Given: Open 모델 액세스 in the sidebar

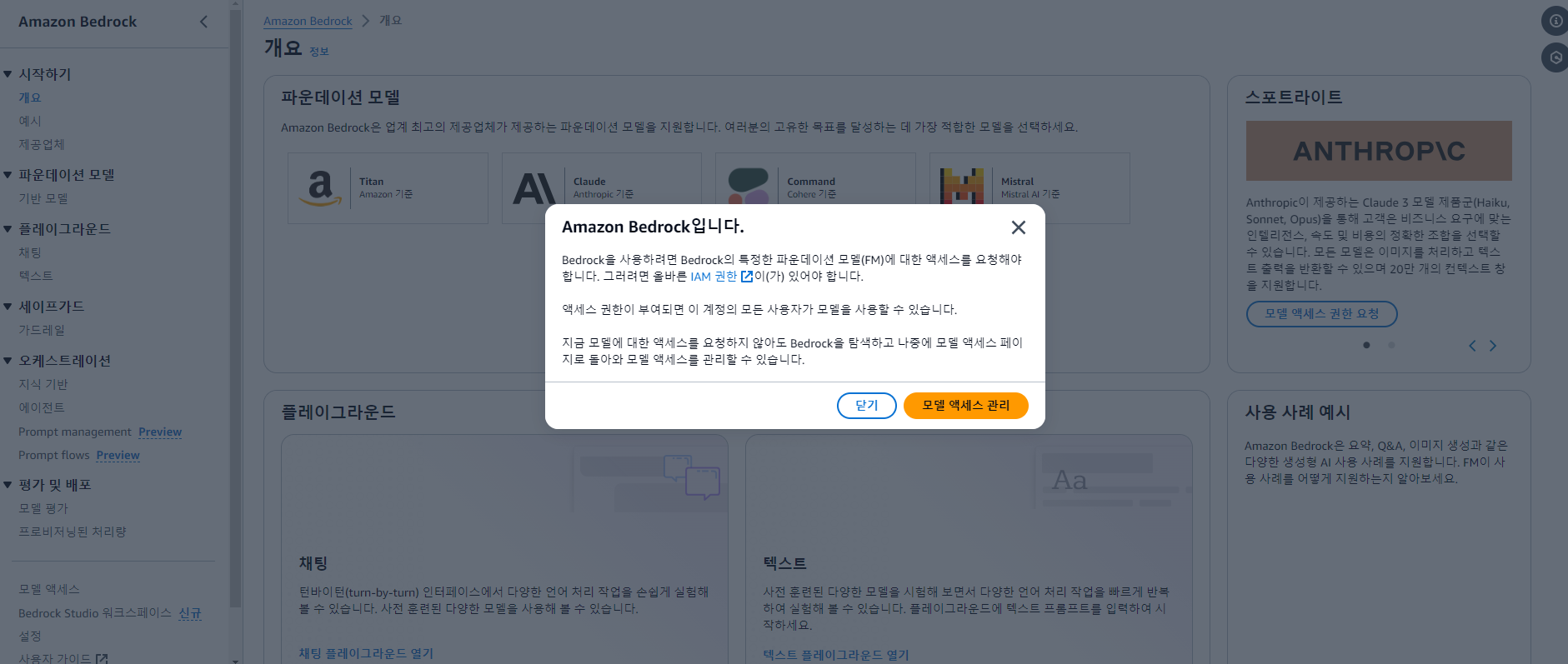Looking at the screenshot, I should coord(49,589).
